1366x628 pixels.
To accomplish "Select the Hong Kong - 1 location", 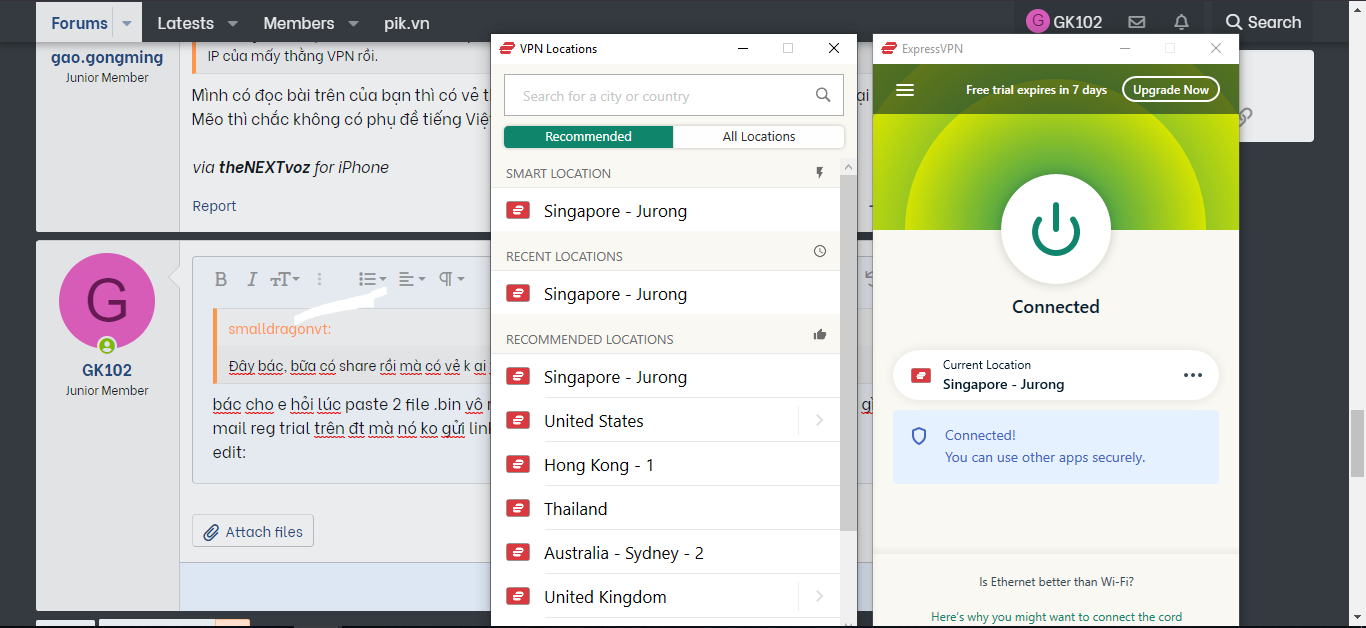I will coord(665,465).
